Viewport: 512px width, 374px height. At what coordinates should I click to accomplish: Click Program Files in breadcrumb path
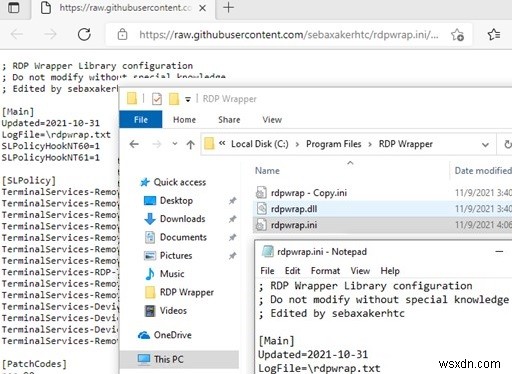tap(334, 144)
